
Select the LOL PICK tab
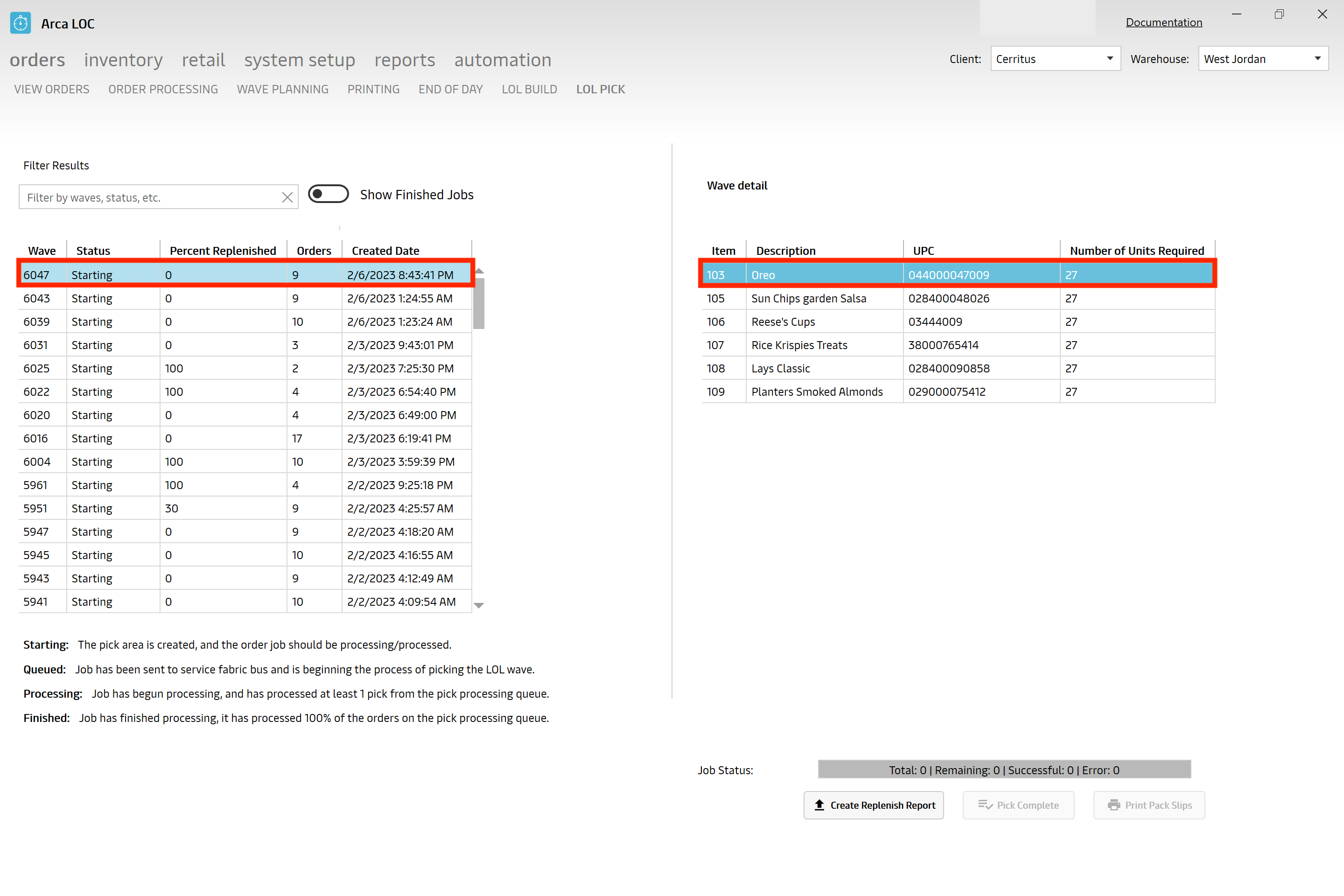coord(601,89)
